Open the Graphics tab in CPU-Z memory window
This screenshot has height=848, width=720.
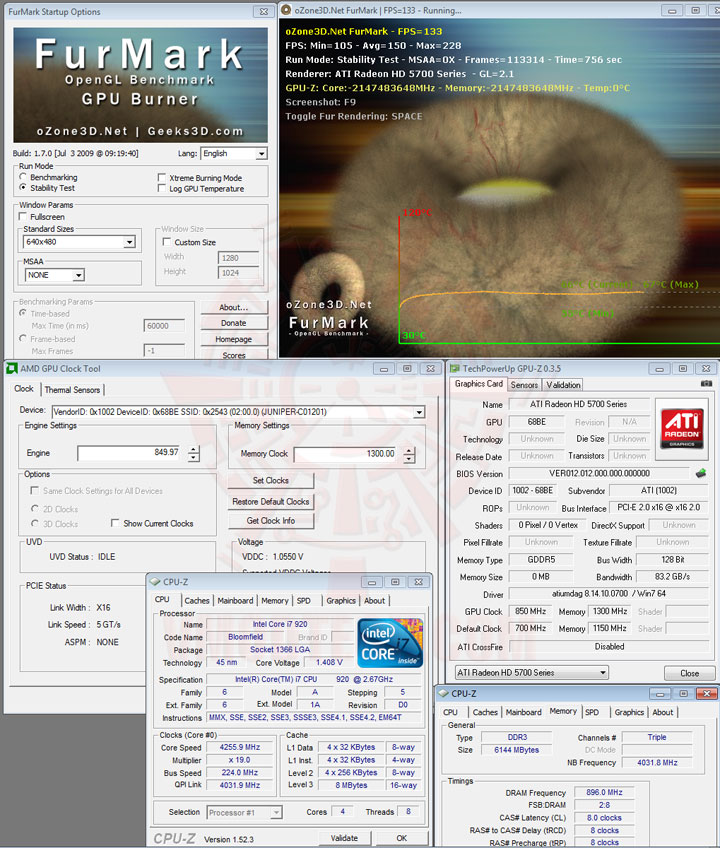click(629, 712)
